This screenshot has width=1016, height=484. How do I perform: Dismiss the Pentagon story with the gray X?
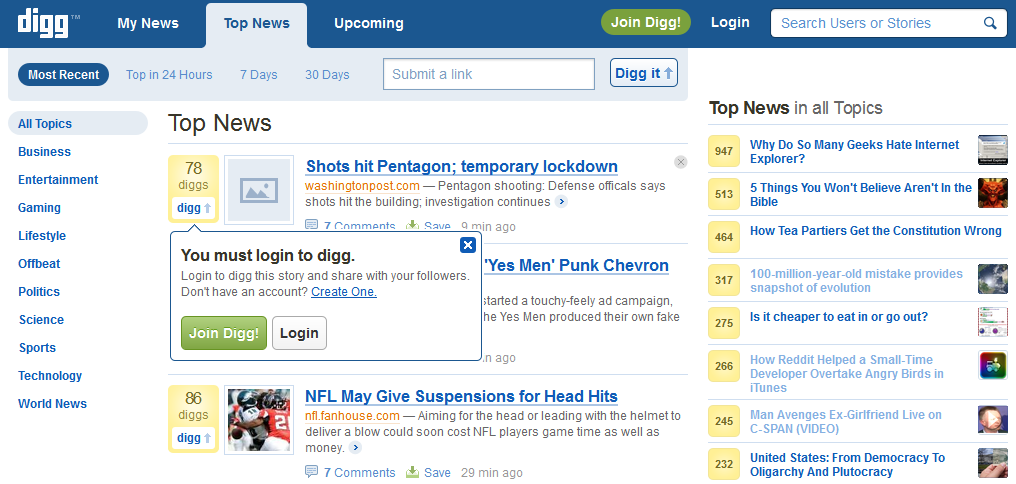pyautogui.click(x=681, y=162)
